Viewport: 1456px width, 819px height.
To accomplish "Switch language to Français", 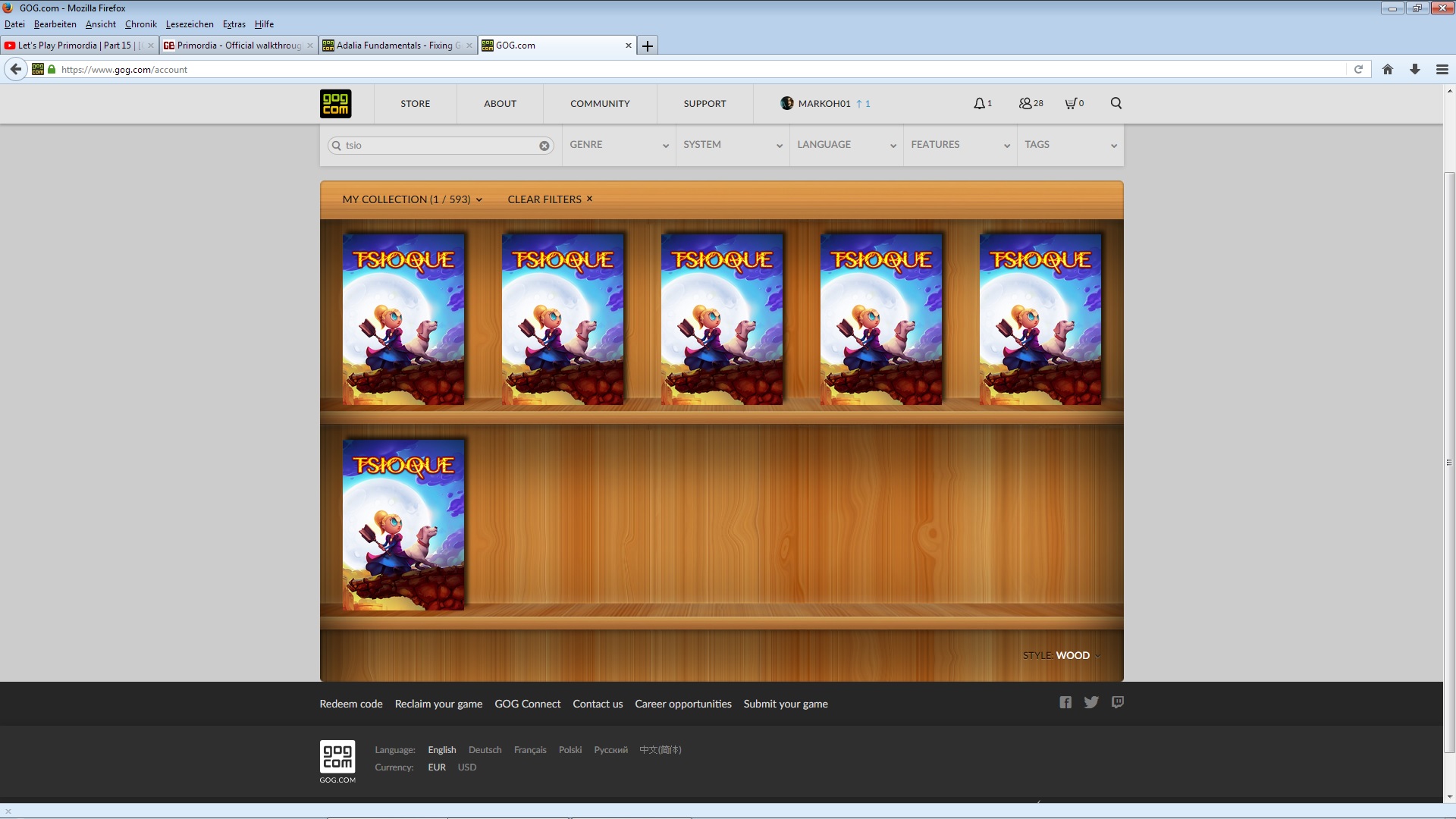I will (x=530, y=750).
